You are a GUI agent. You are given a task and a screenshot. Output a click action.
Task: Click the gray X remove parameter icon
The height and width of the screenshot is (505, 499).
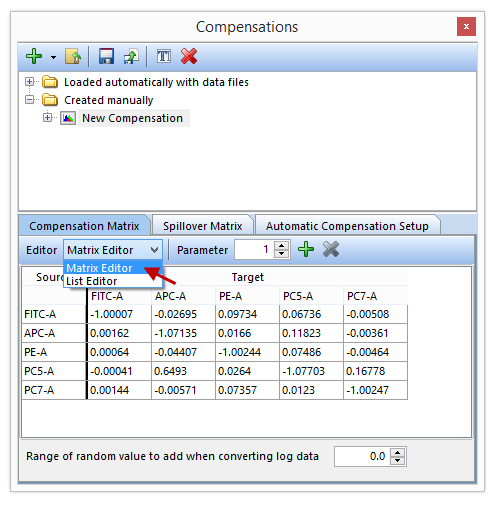coord(331,249)
